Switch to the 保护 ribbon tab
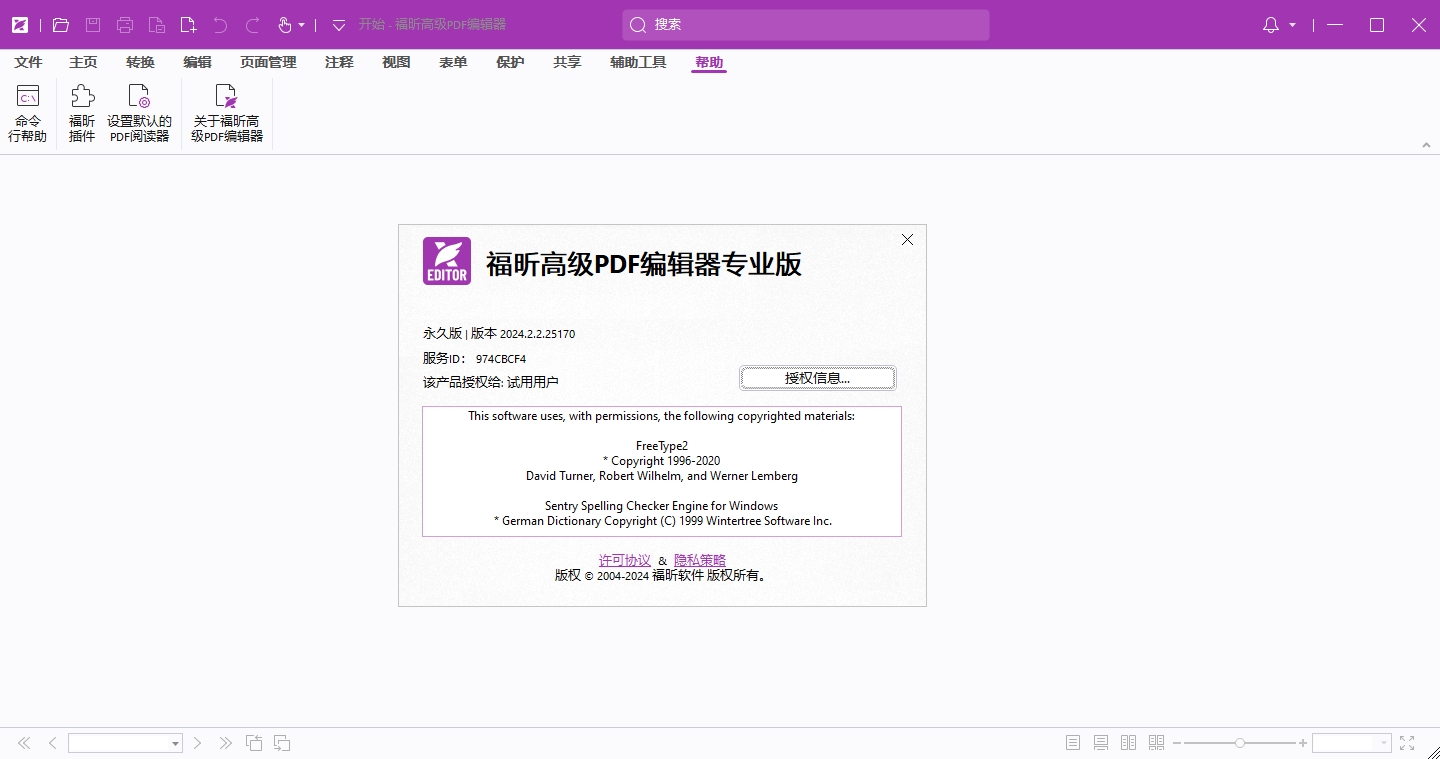The image size is (1440, 759). click(x=510, y=62)
